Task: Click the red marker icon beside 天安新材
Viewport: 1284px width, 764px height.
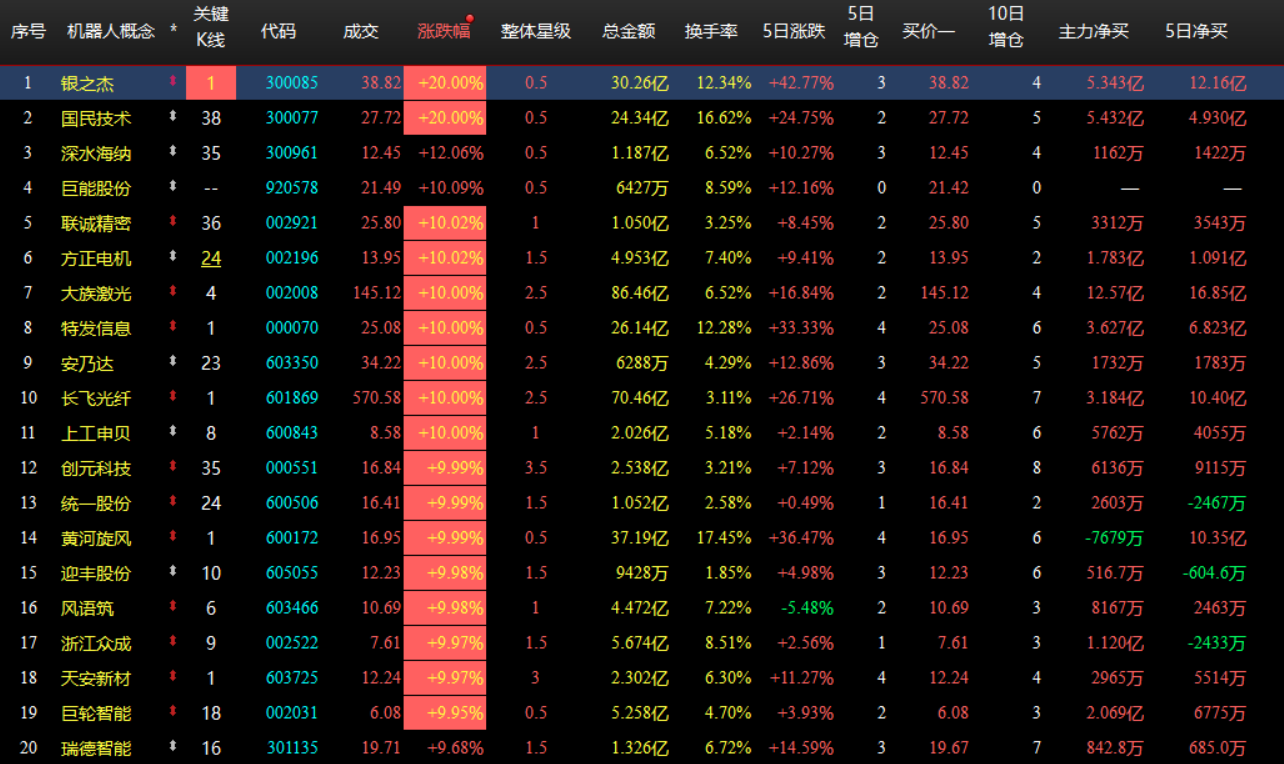Action: coord(173,677)
